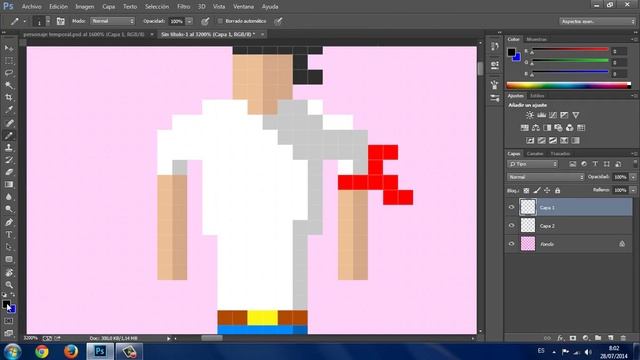640x360 pixels.
Task: Select the Lasso tool
Action: (9, 73)
